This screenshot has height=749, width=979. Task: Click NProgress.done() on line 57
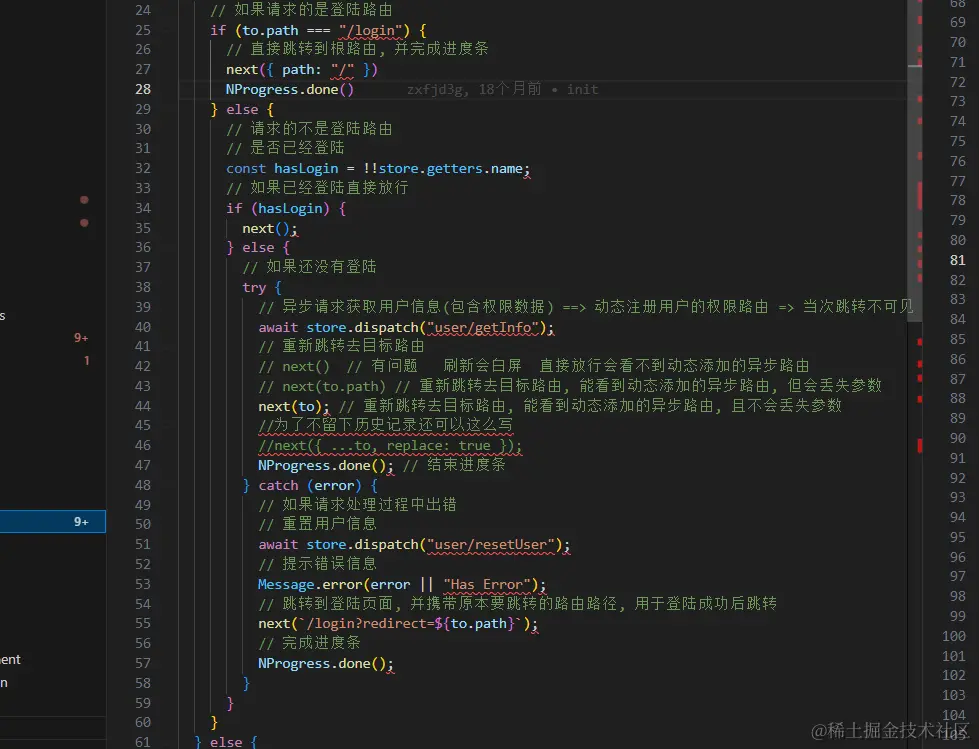pos(322,663)
